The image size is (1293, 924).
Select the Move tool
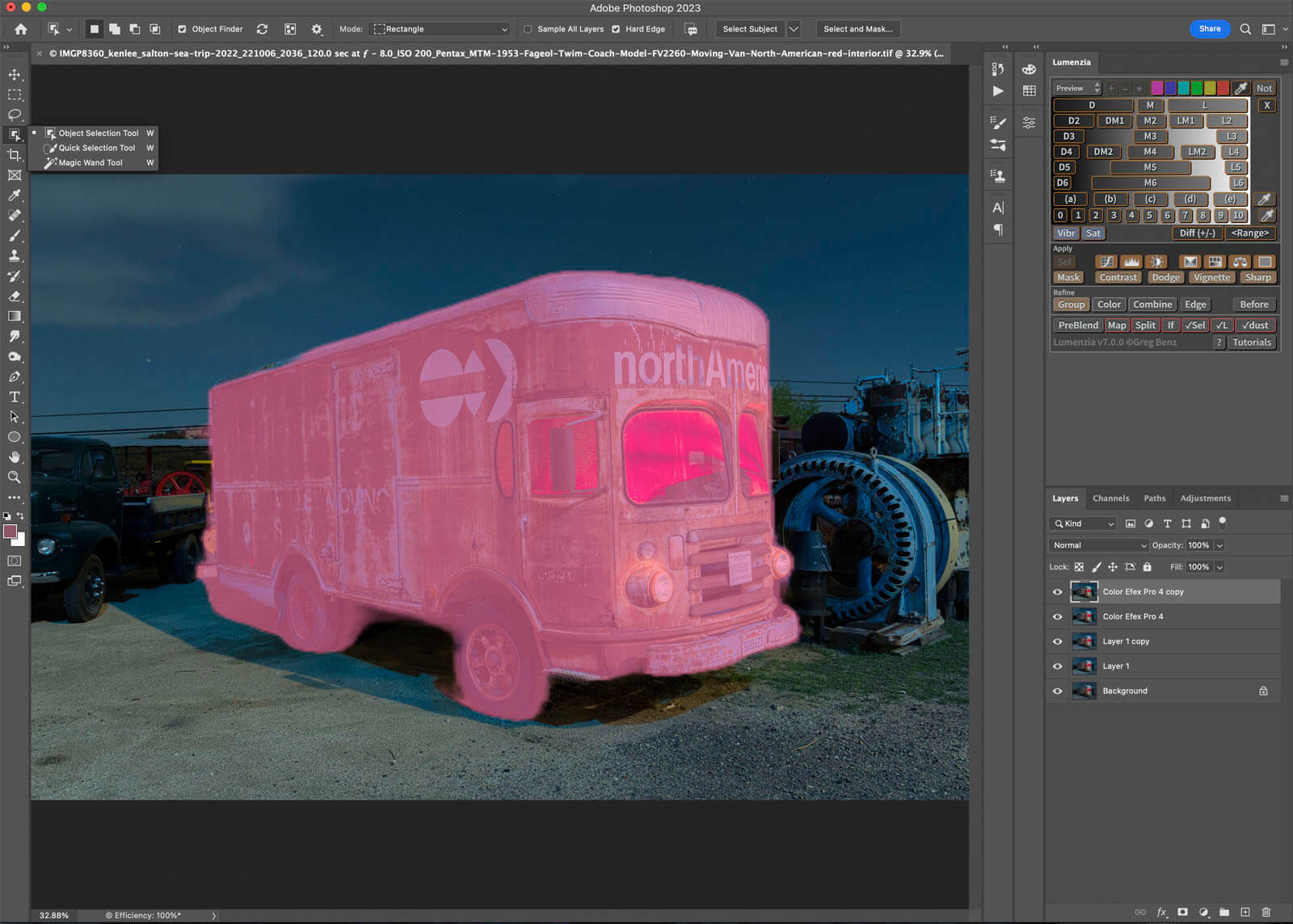point(15,74)
